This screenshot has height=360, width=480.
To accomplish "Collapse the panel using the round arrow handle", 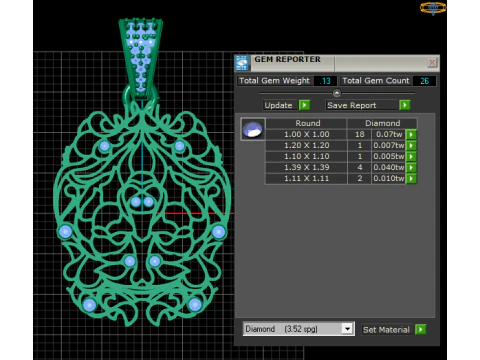I will click(337, 93).
